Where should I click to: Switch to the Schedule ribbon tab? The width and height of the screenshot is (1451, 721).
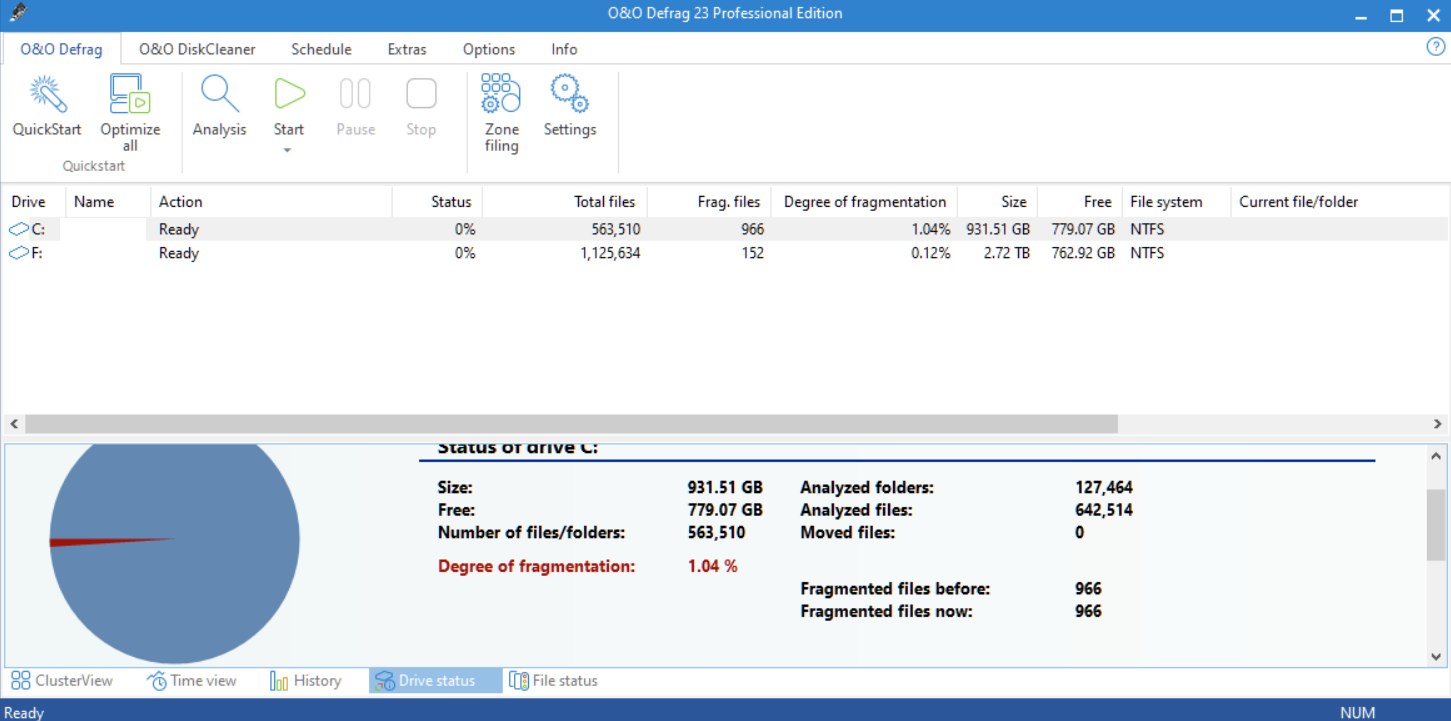coord(321,49)
